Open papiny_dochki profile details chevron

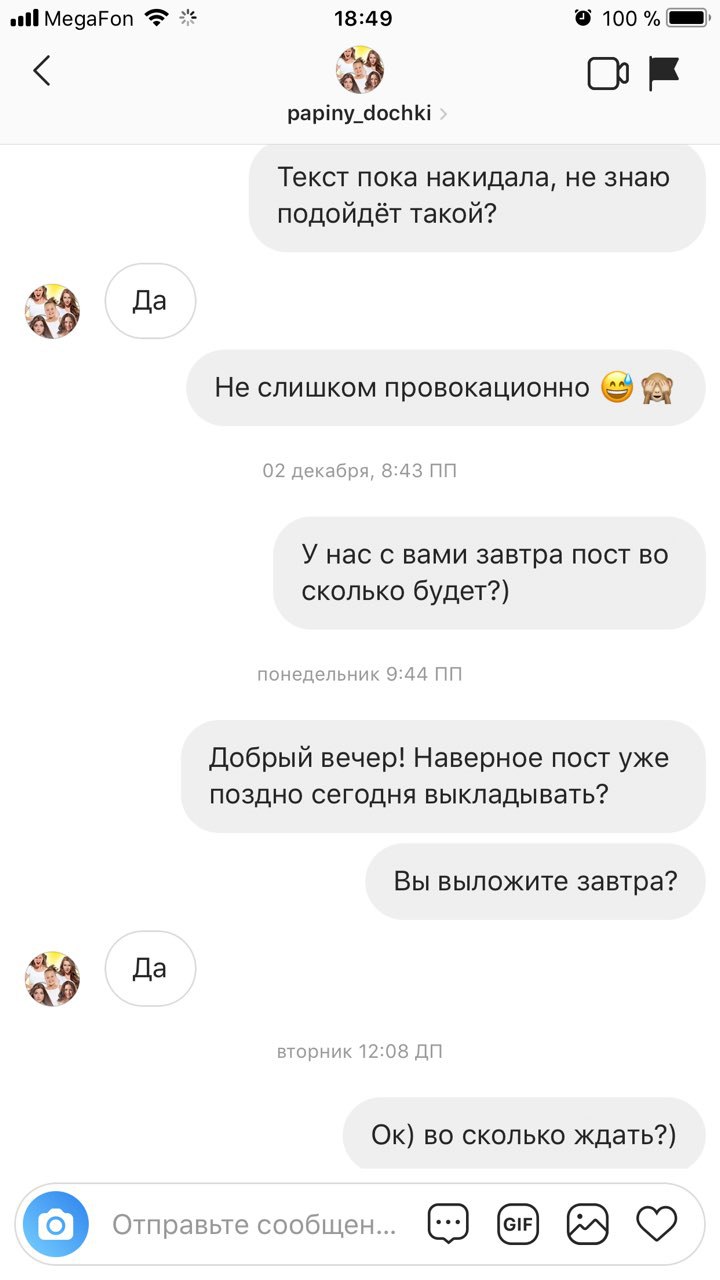443,114
